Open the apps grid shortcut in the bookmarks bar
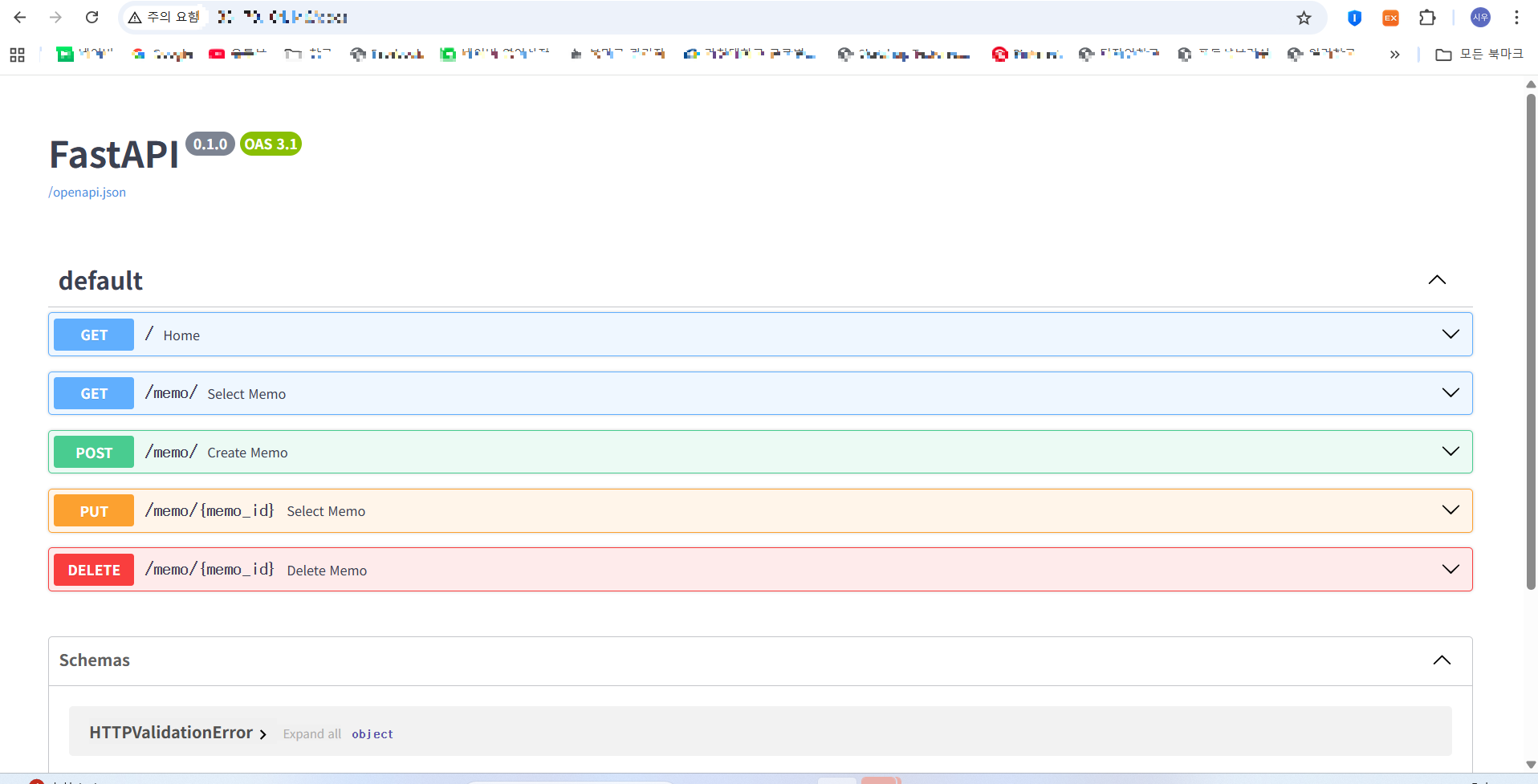This screenshot has width=1538, height=784. 18,55
